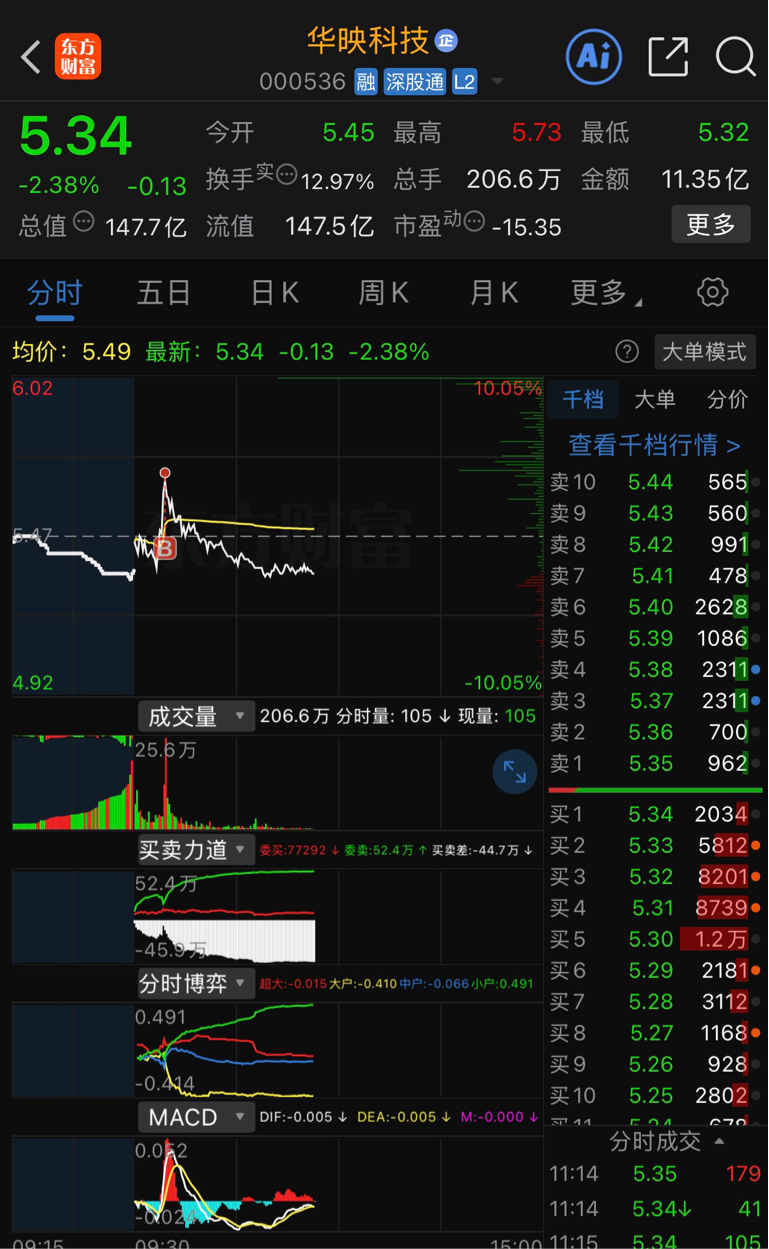The height and width of the screenshot is (1249, 769).
Task: Expand stock info dropdown triangle beside L2
Action: tap(497, 82)
